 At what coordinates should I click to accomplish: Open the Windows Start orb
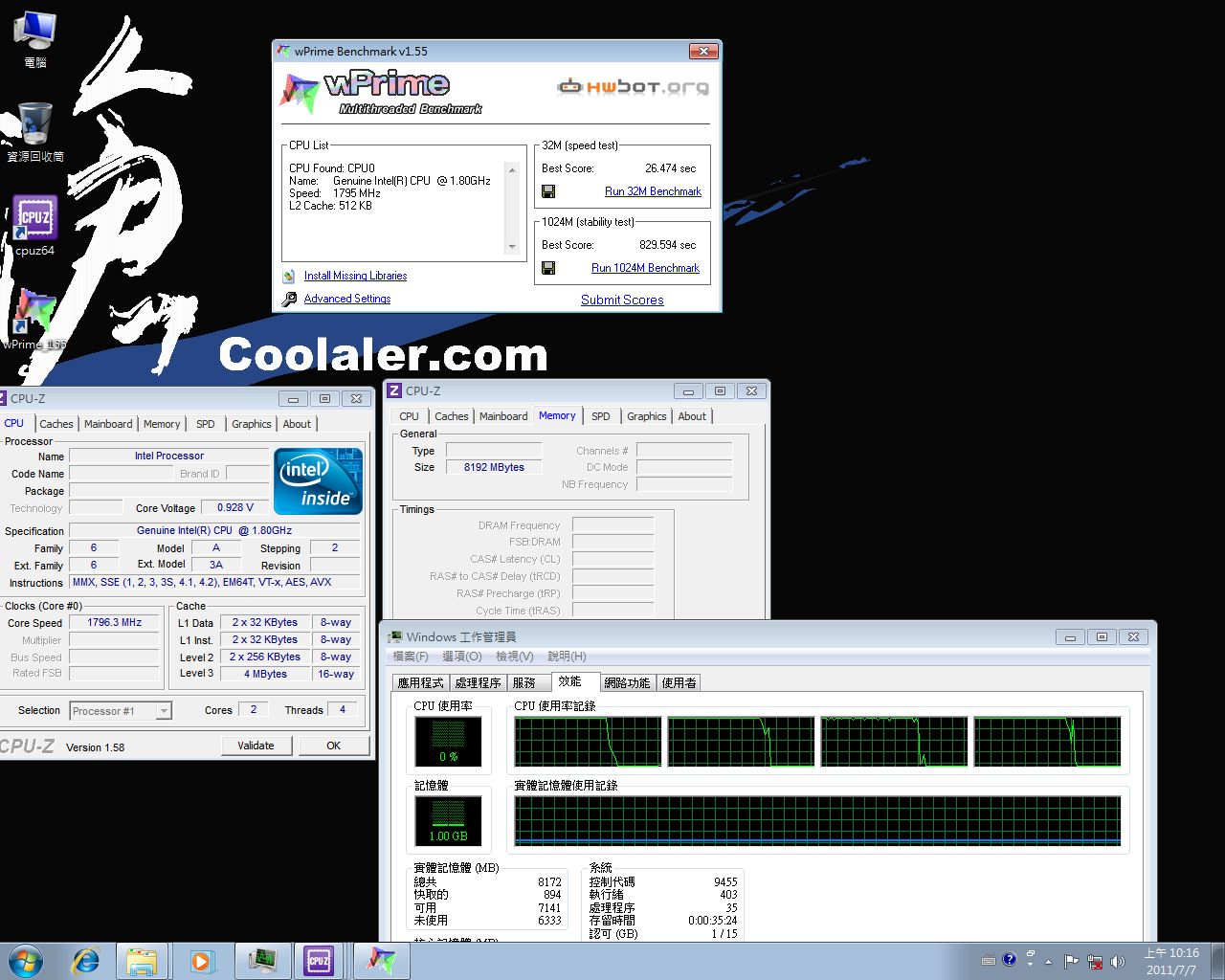point(26,961)
